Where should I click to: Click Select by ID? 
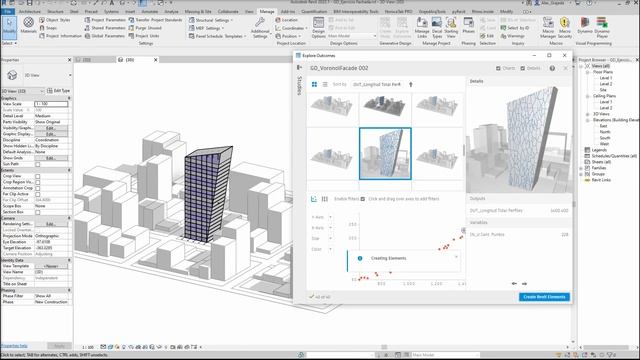(x=515, y=28)
